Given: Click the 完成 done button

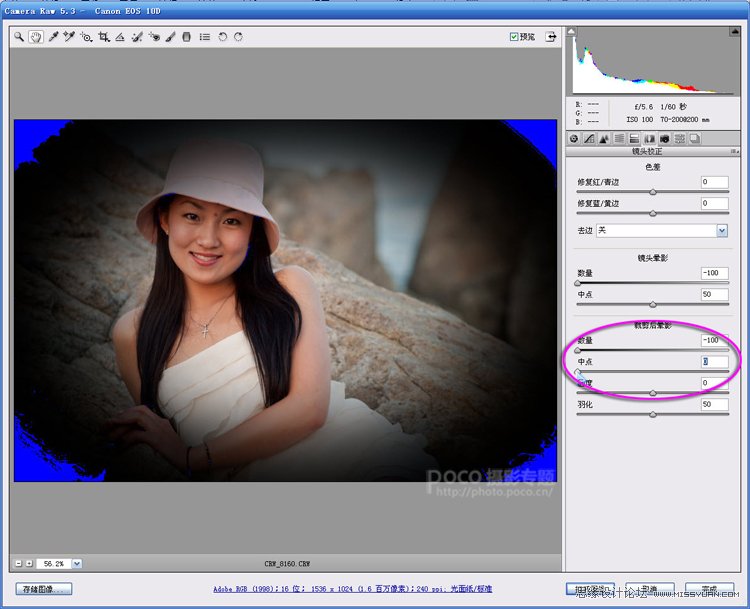Looking at the screenshot, I should pyautogui.click(x=709, y=589).
